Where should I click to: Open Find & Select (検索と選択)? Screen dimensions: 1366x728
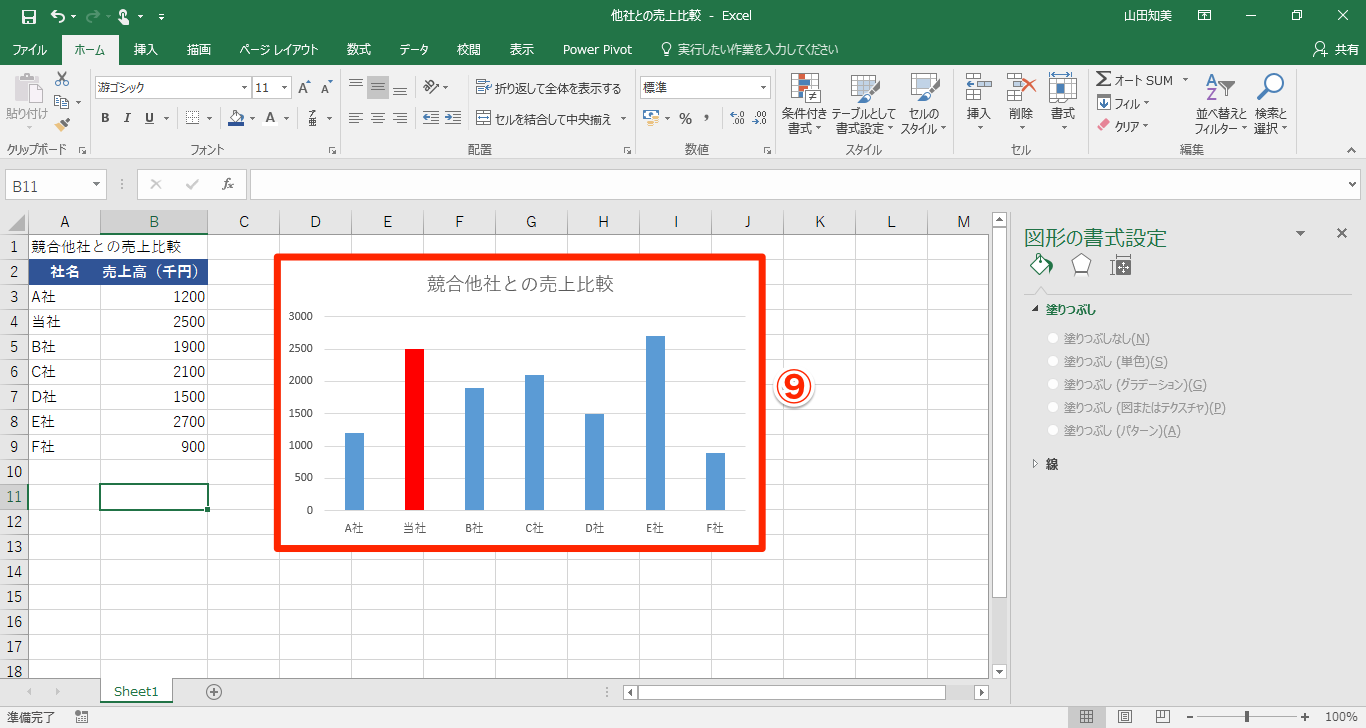(1271, 104)
